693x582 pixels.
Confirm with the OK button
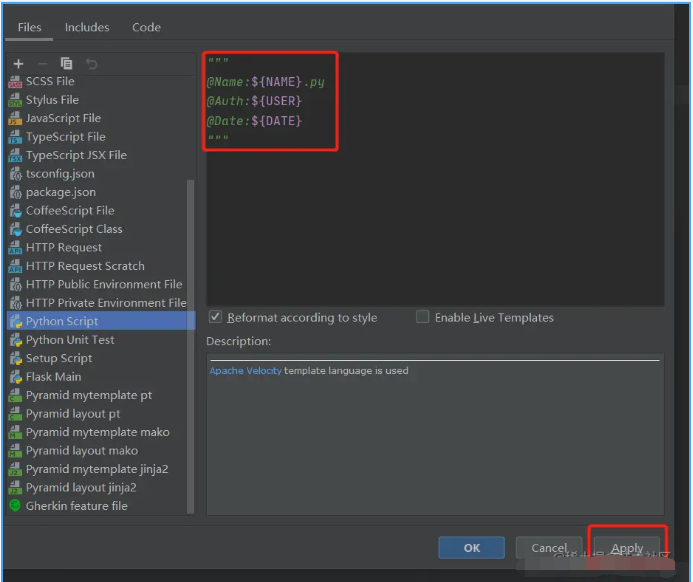(472, 548)
